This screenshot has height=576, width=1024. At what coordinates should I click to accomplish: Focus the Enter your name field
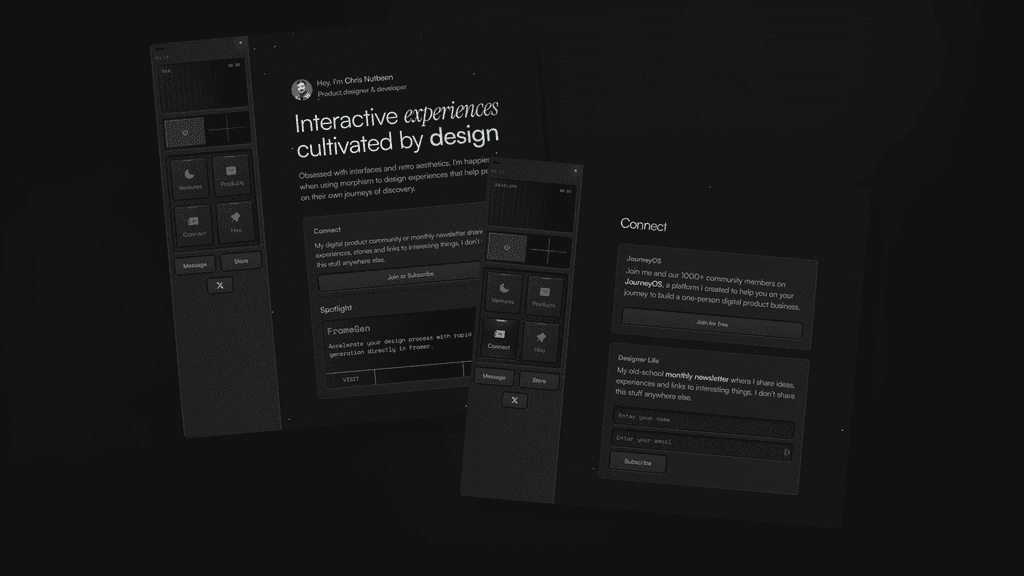coord(703,423)
